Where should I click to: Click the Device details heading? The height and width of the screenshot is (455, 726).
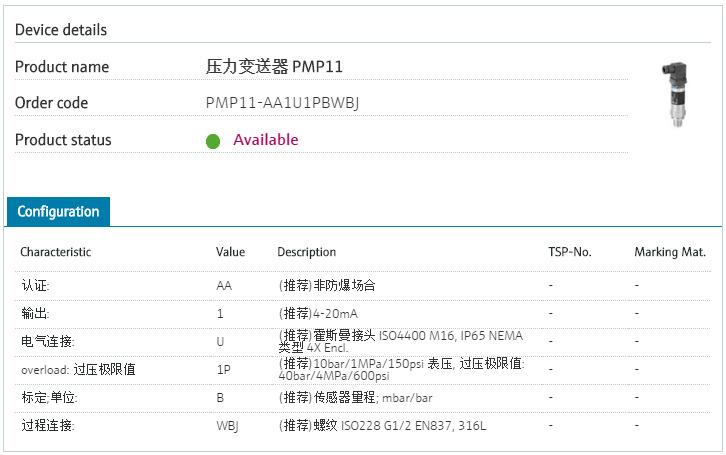coord(61,30)
